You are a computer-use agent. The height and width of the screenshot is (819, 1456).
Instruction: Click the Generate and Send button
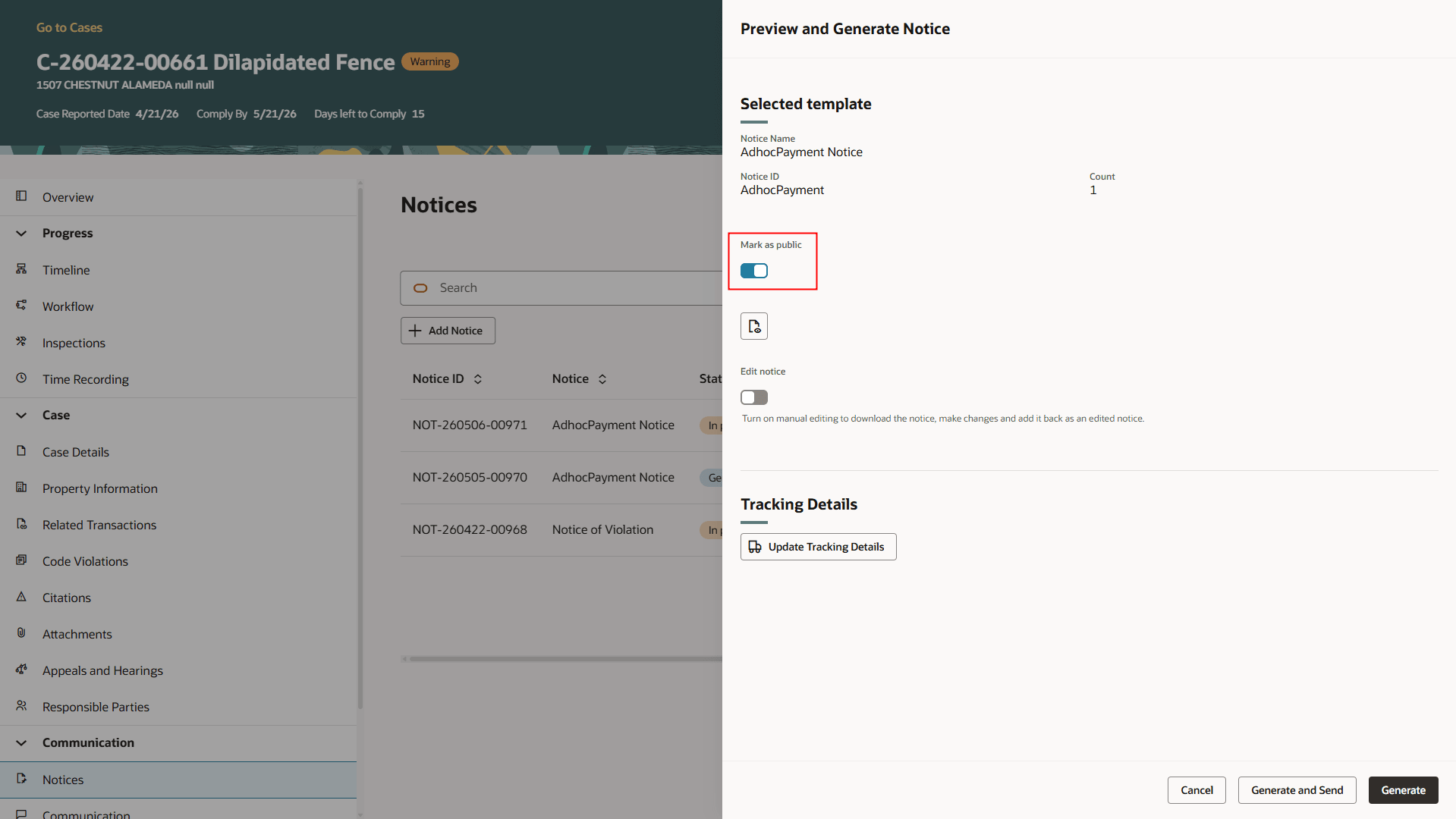click(x=1297, y=790)
